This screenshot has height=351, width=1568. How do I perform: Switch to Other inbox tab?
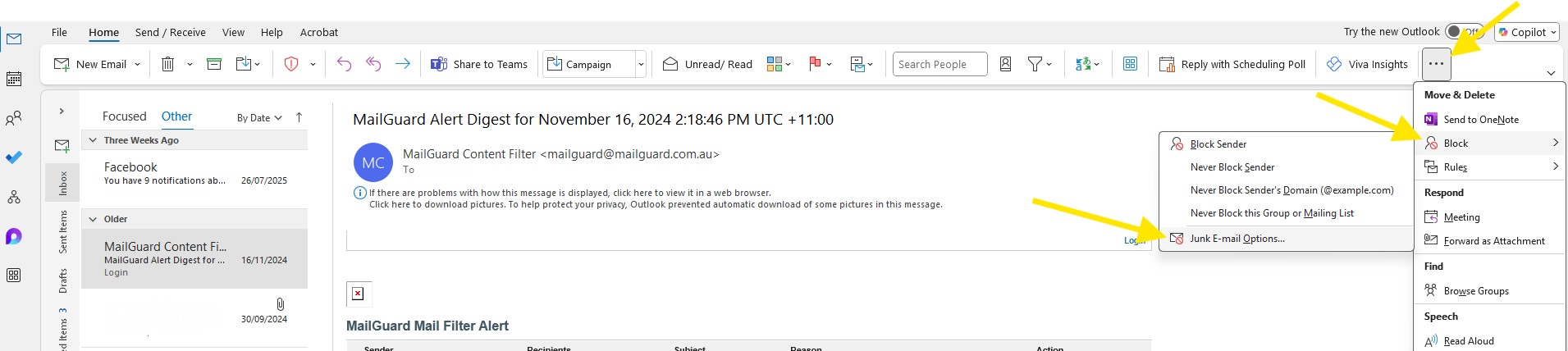[176, 116]
